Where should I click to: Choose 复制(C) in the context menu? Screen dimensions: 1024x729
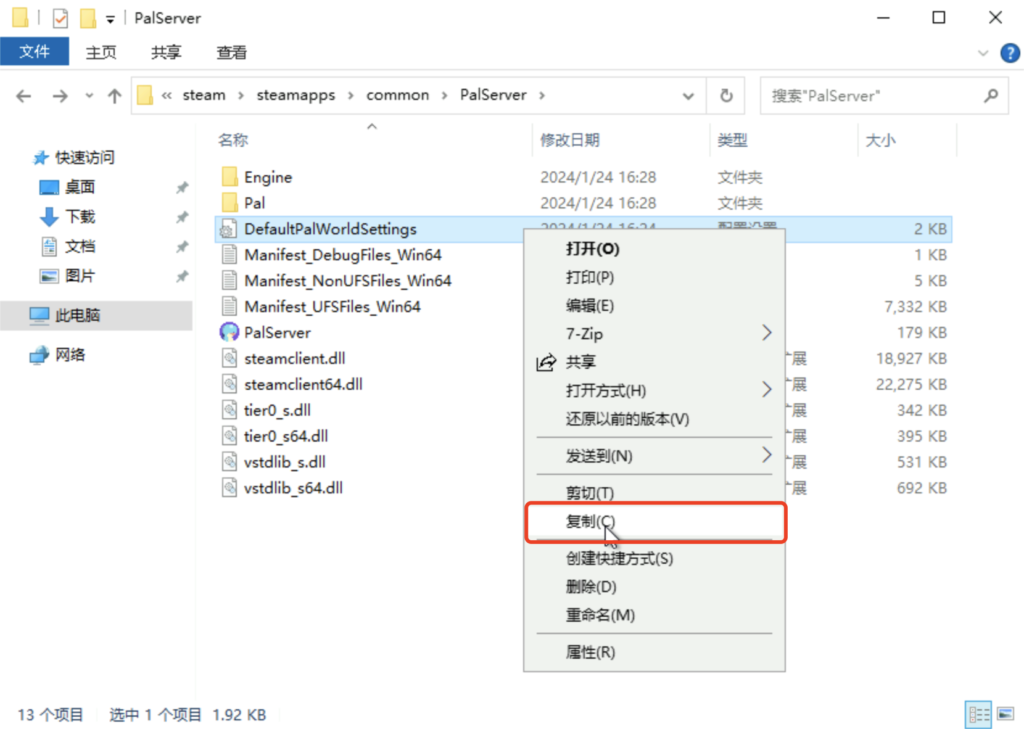click(x=654, y=521)
